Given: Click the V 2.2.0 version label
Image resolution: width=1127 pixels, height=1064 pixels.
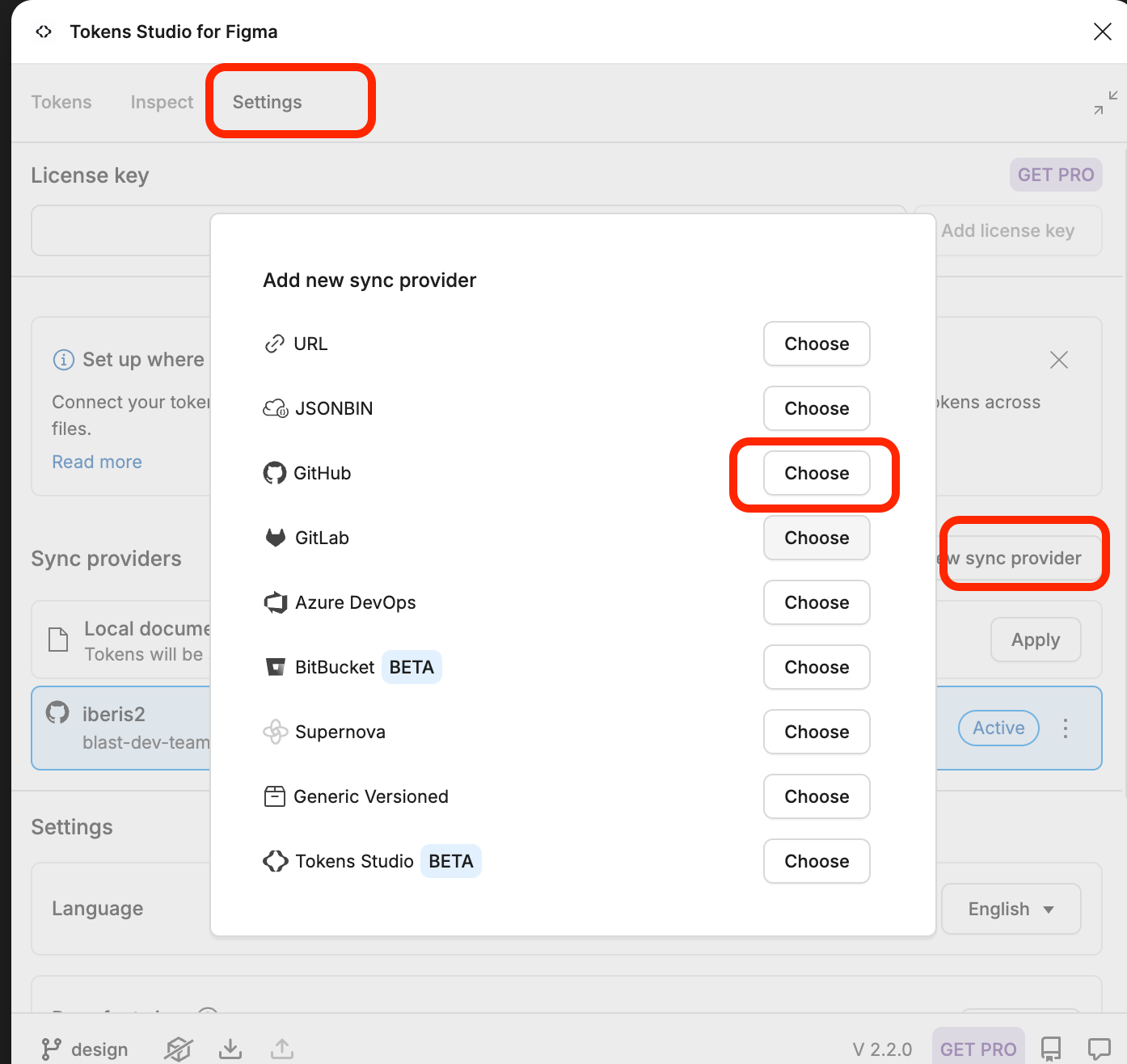Looking at the screenshot, I should click(882, 1049).
